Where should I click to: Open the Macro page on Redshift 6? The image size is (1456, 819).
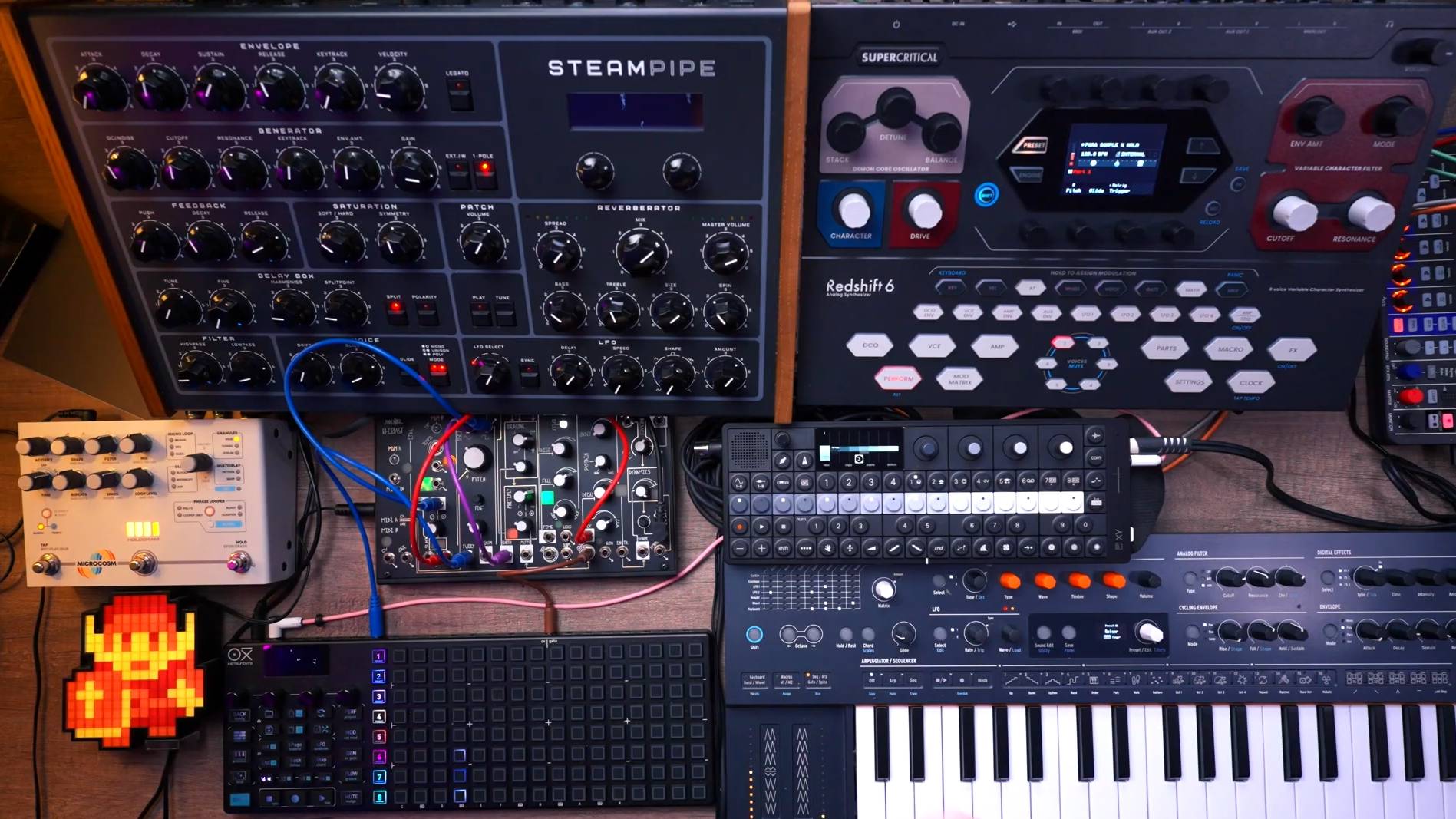click(1230, 349)
